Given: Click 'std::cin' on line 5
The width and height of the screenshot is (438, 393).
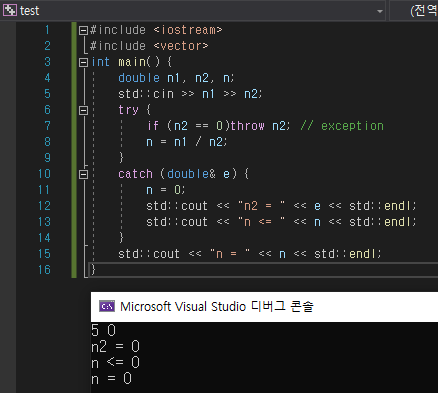Looking at the screenshot, I should coord(146,94).
